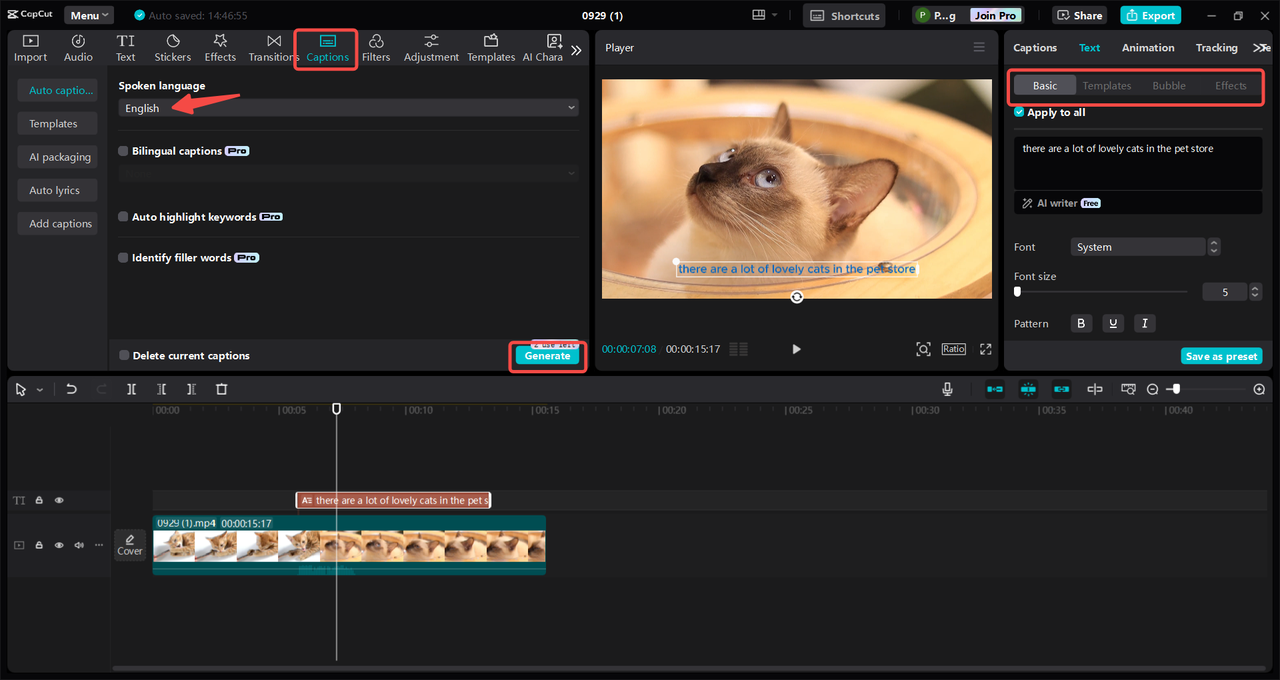Image resolution: width=1280 pixels, height=680 pixels.
Task: Enable Identify filler words checkbox
Action: coord(124,258)
